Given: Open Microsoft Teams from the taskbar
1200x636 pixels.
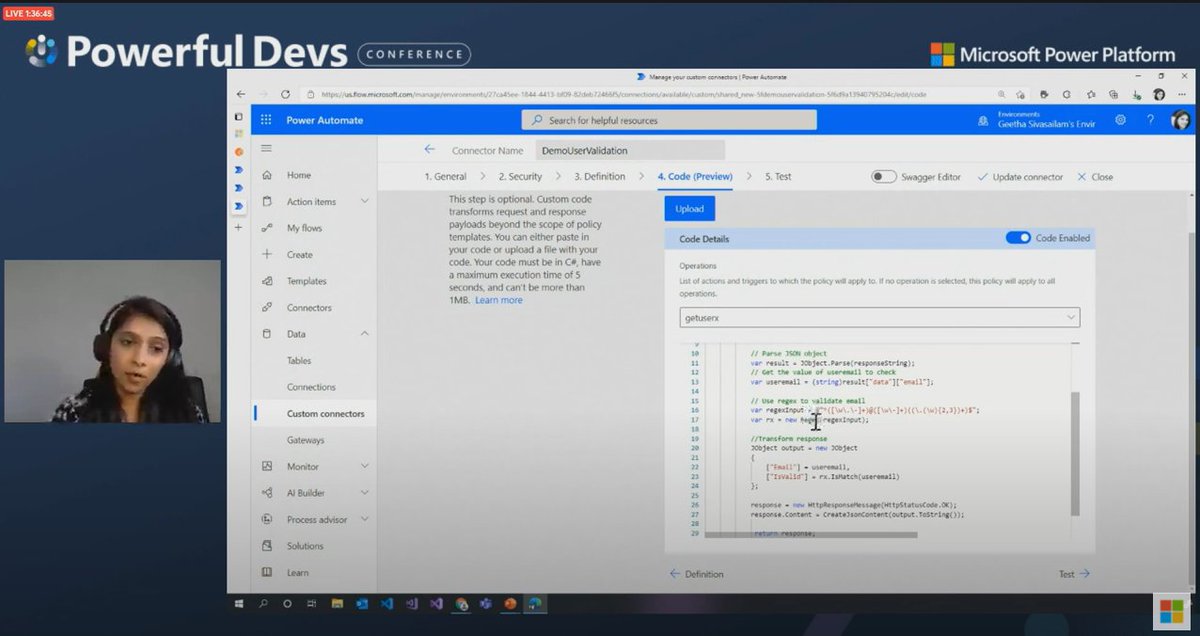Looking at the screenshot, I should (x=485, y=604).
